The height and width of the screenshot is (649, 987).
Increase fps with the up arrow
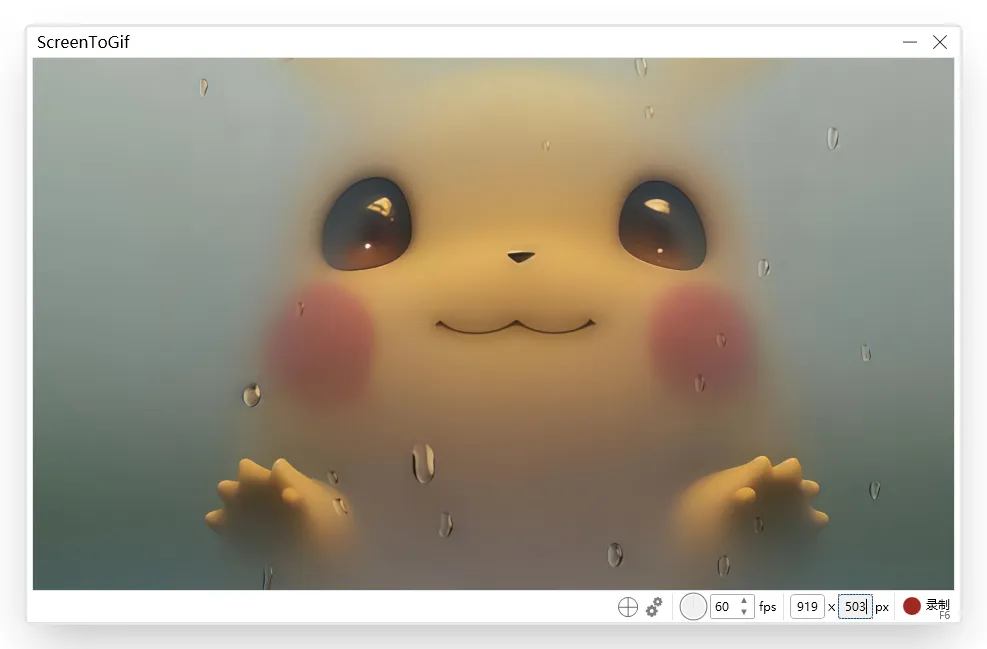pos(744,601)
